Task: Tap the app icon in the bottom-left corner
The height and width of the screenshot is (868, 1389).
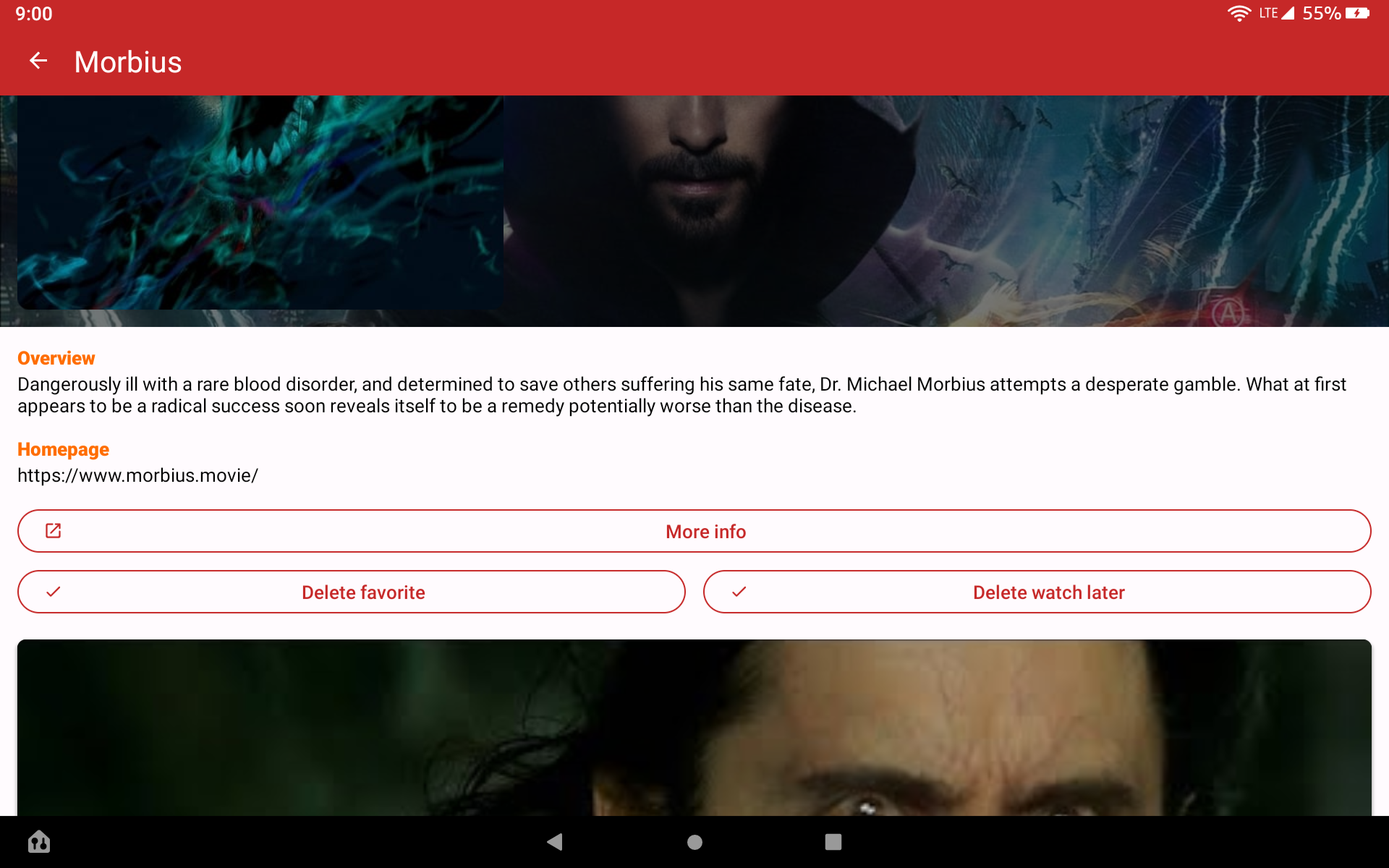Action: point(39,841)
